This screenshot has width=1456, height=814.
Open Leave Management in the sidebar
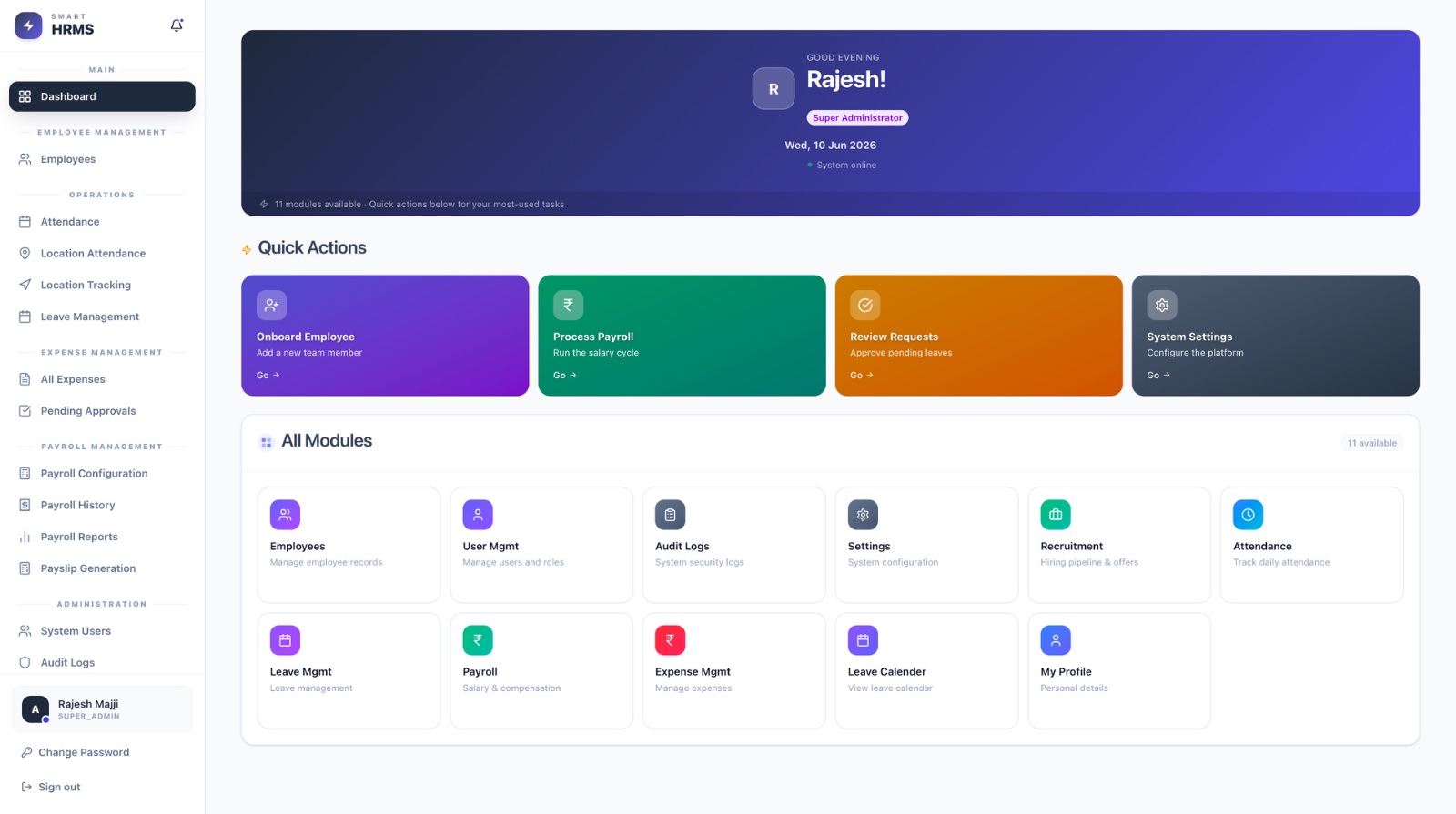click(102, 317)
